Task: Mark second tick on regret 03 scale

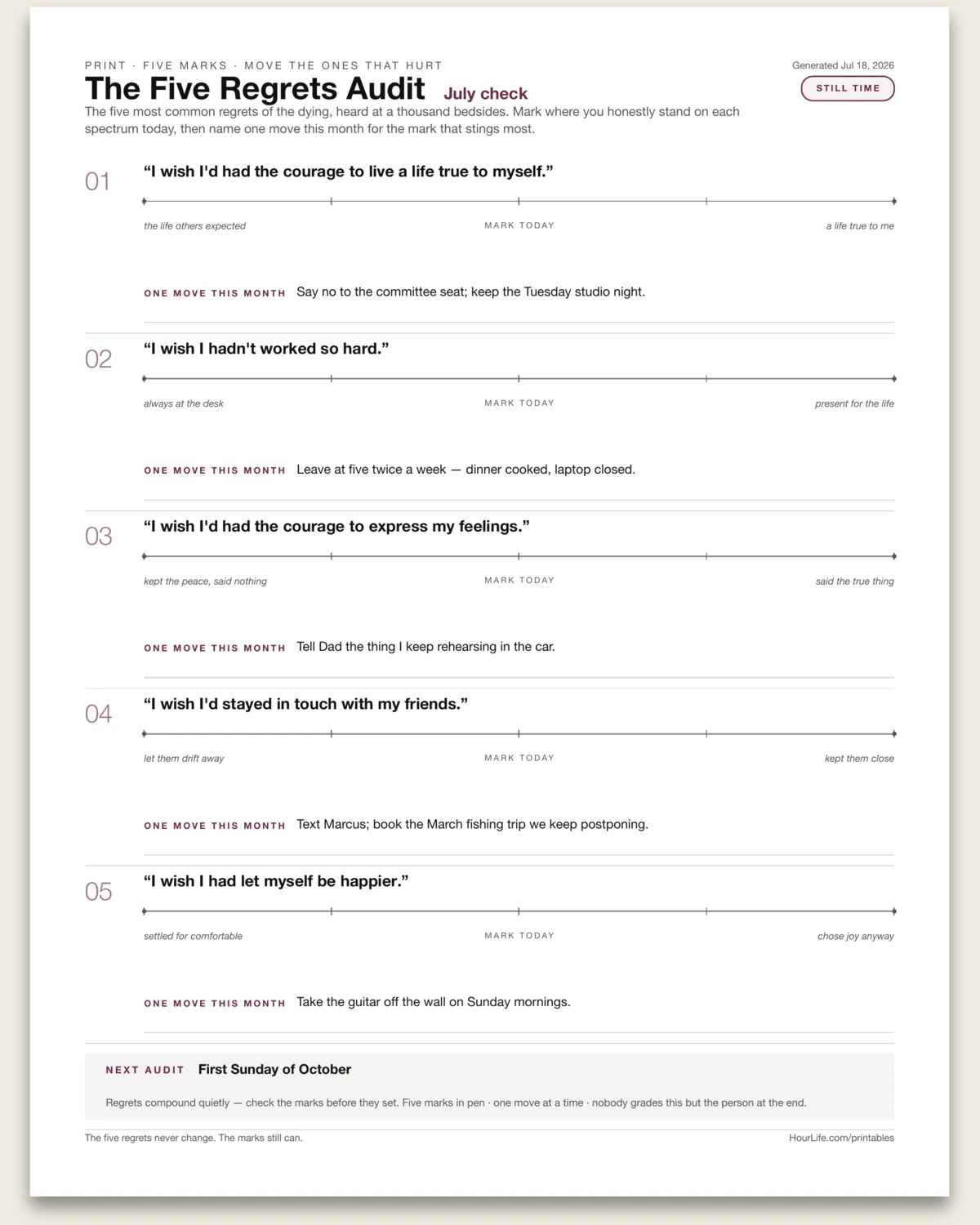Action: [332, 556]
